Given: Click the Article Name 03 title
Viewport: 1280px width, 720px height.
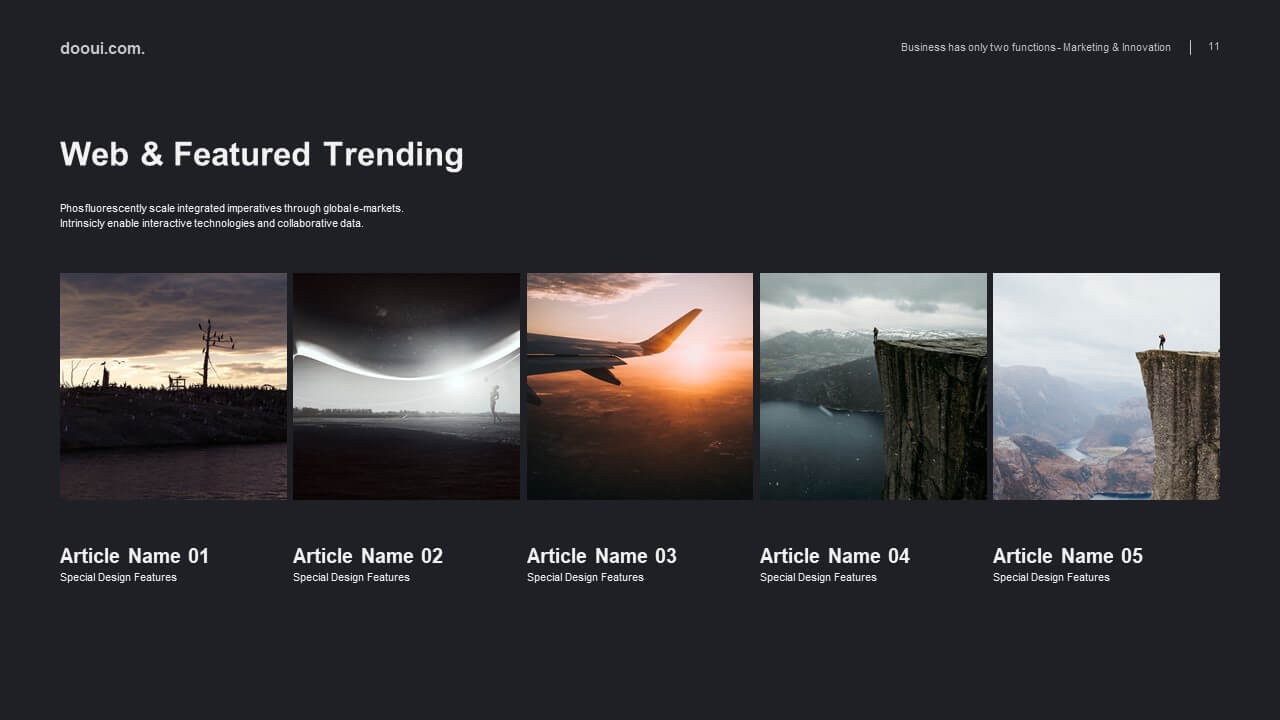Looking at the screenshot, I should point(602,556).
